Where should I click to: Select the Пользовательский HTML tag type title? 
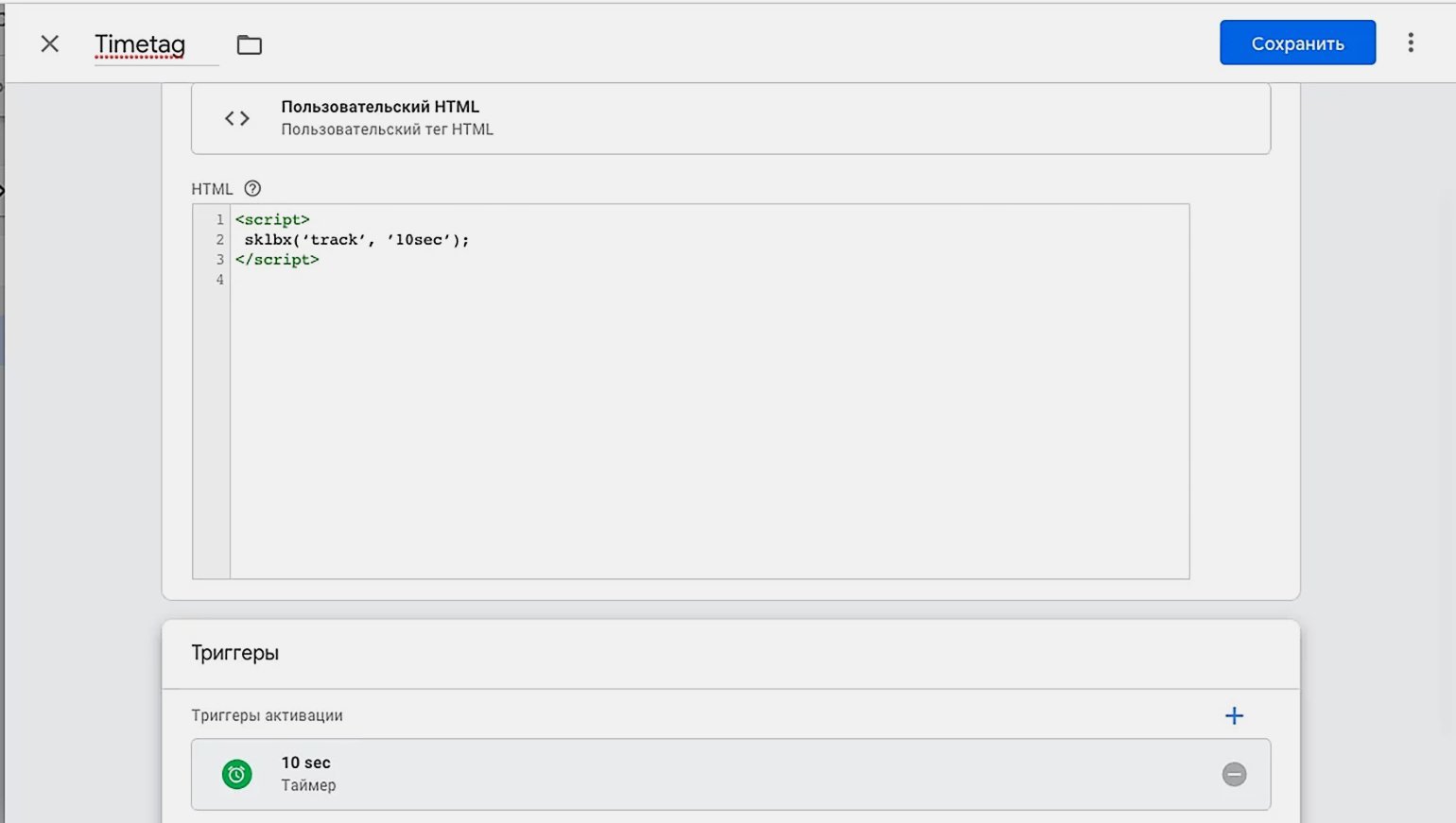click(380, 107)
